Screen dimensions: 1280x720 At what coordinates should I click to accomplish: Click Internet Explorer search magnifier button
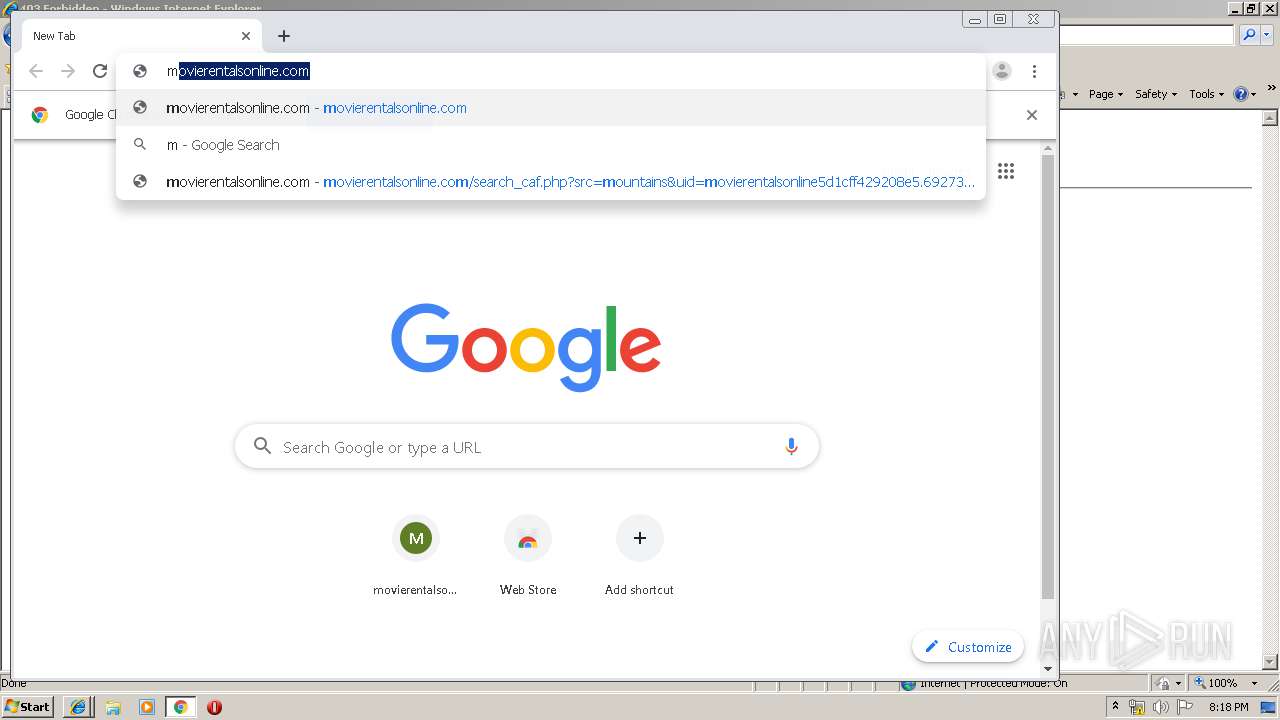click(x=1249, y=35)
